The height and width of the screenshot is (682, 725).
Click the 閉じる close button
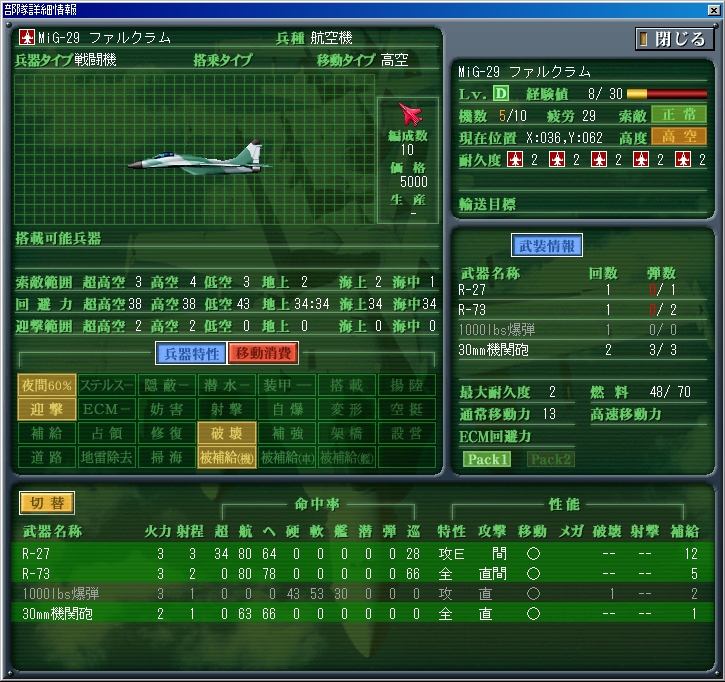(674, 39)
